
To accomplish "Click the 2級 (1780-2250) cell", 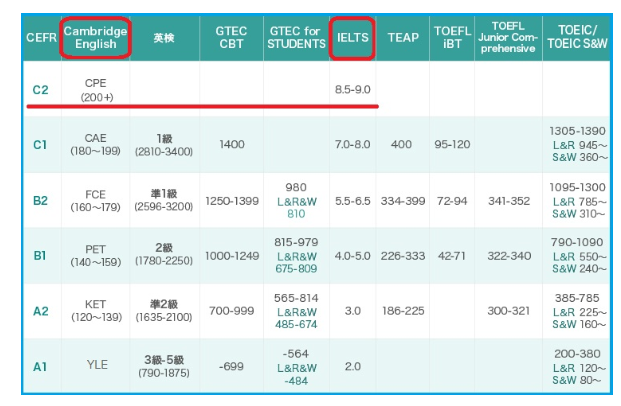I will pos(164,254).
